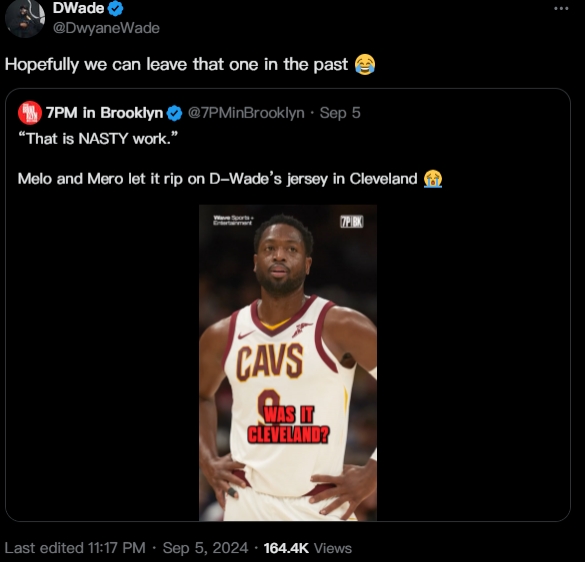Open the video thumbnail with Cavs jersey
This screenshot has width=585, height=562.
tap(288, 363)
